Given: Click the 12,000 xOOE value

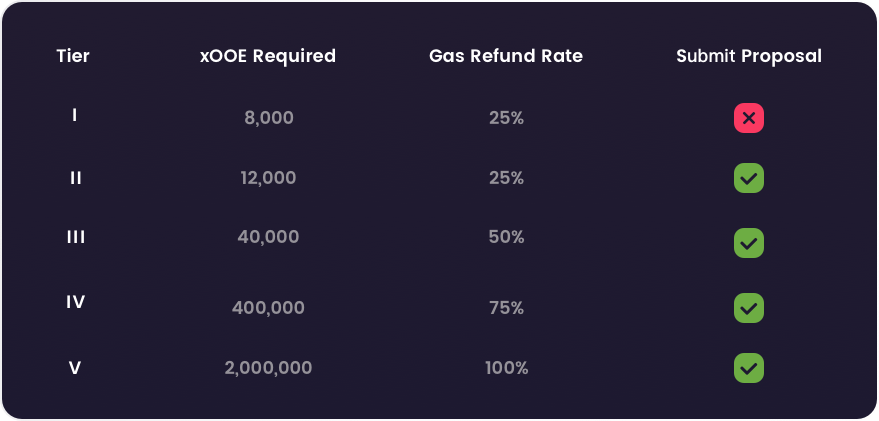Looking at the screenshot, I should 269,178.
